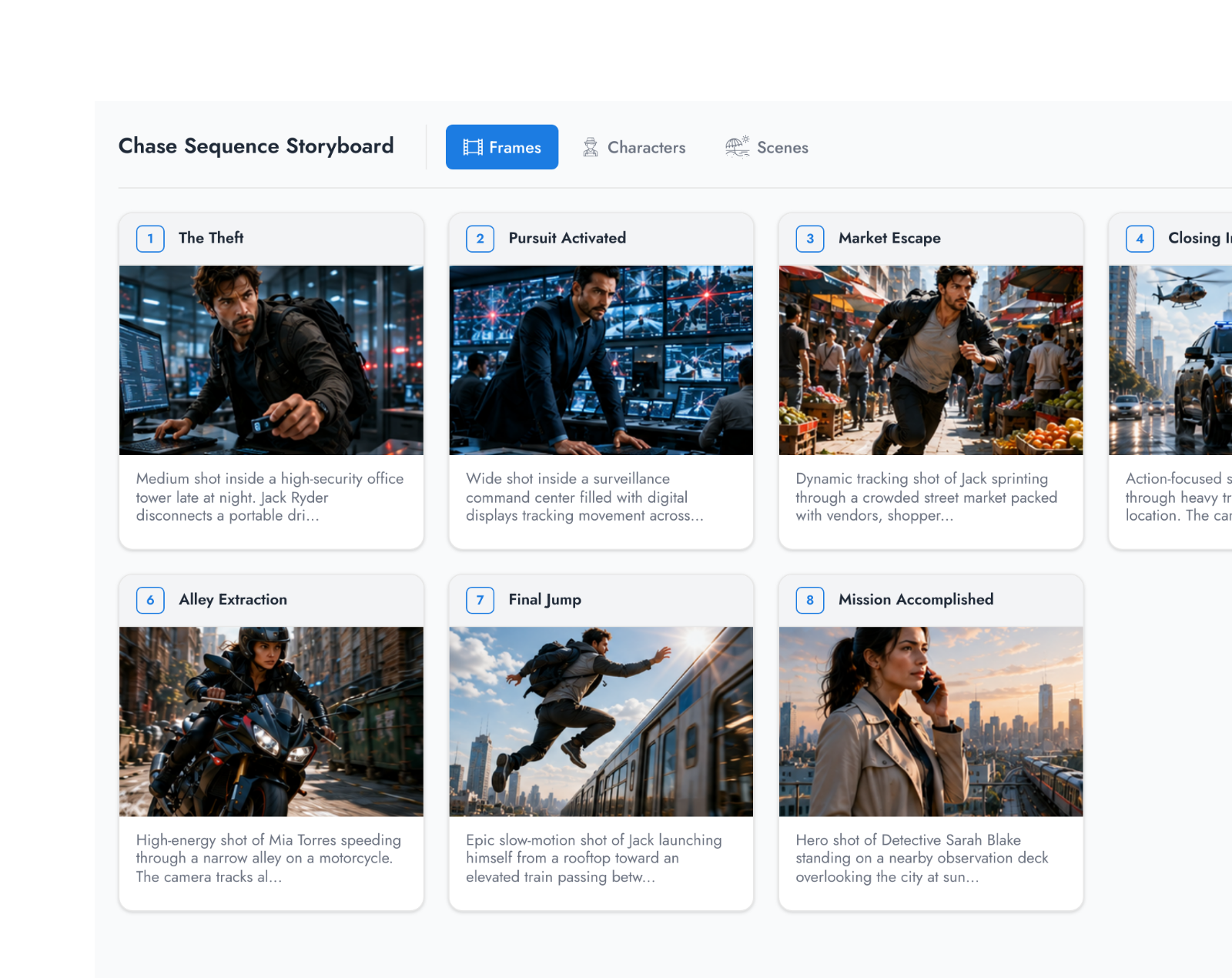Click frame number 7 badge
The width and height of the screenshot is (1232, 978).
pos(480,600)
